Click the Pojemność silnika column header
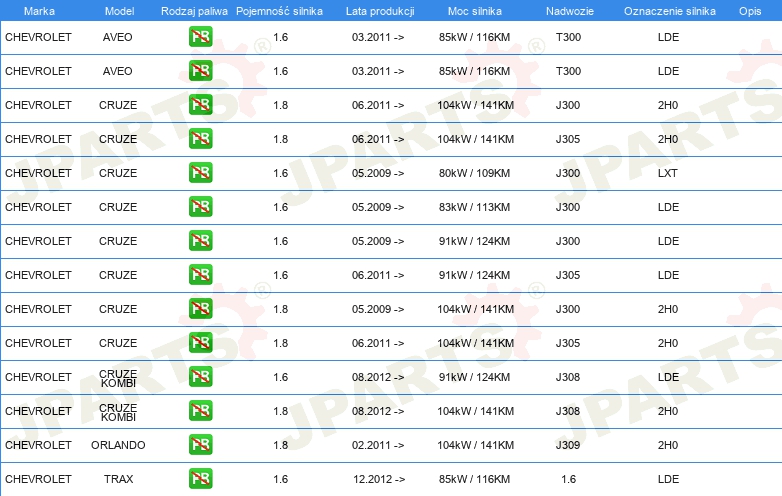The height and width of the screenshot is (496, 782). pos(279,11)
